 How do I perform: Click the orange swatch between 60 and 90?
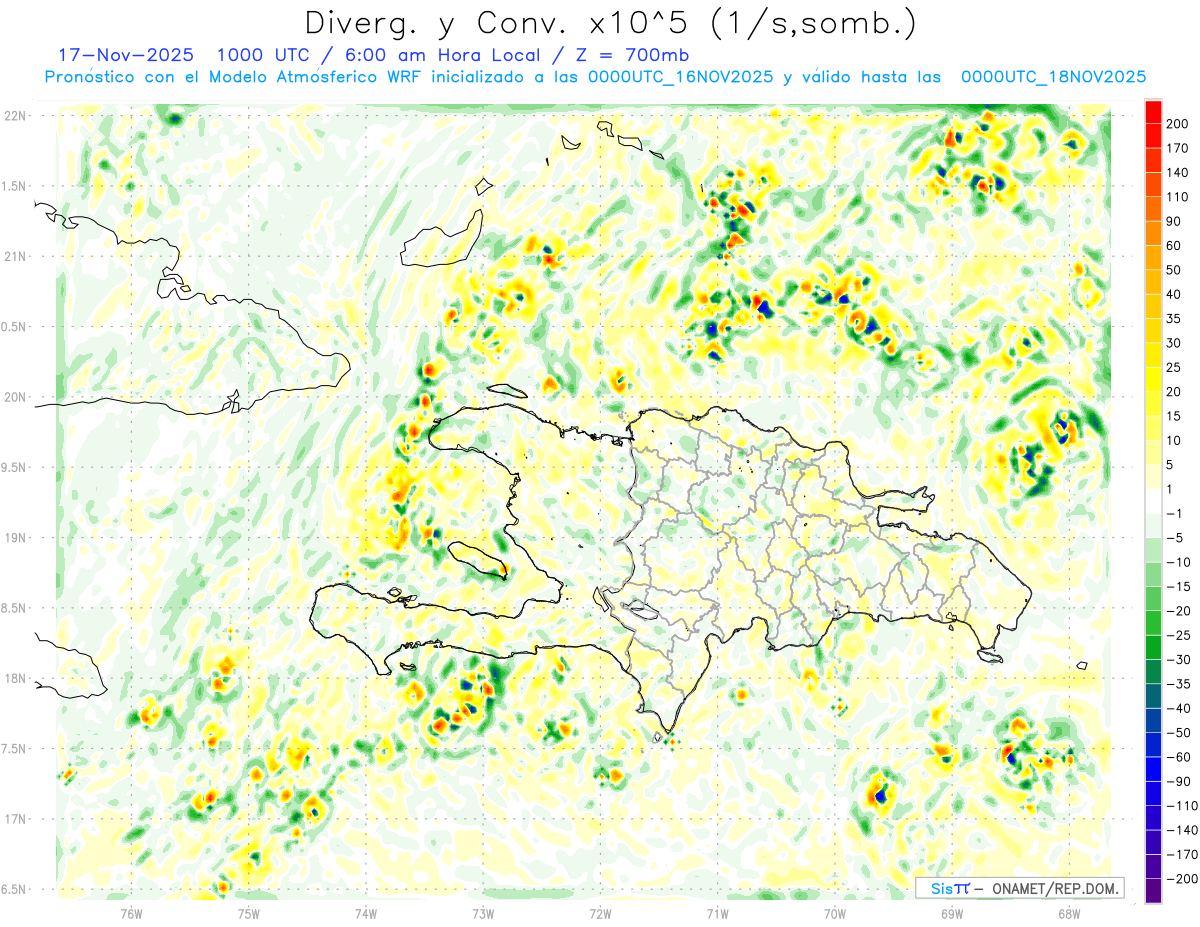[1153, 233]
